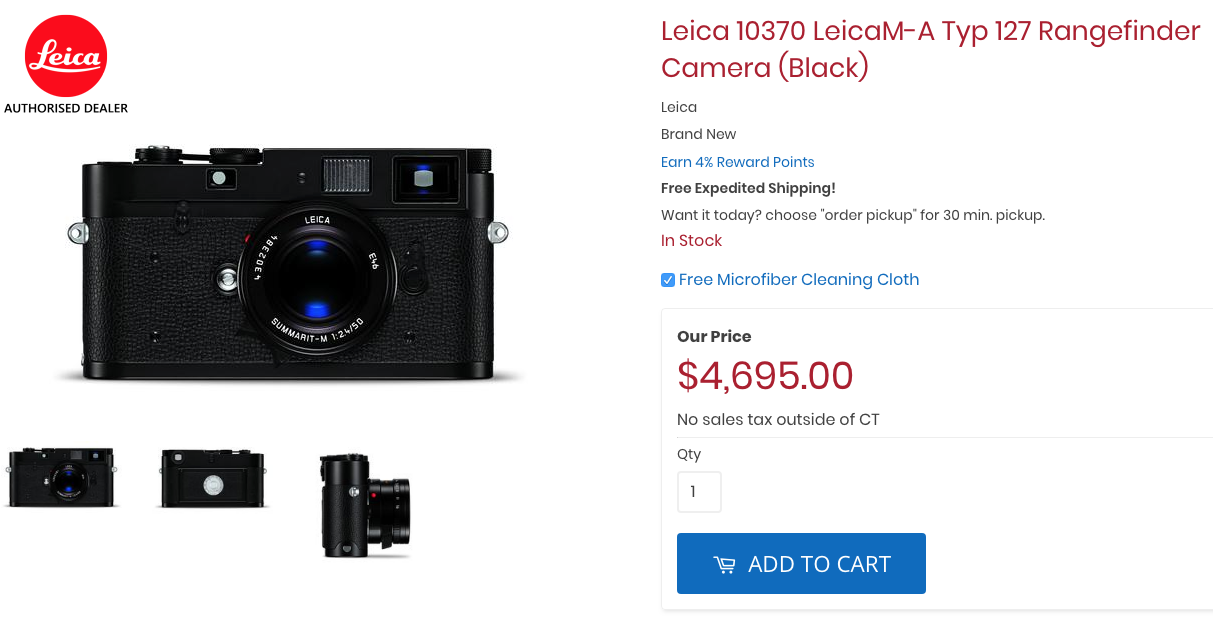Click the red Leica logo

(x=66, y=56)
